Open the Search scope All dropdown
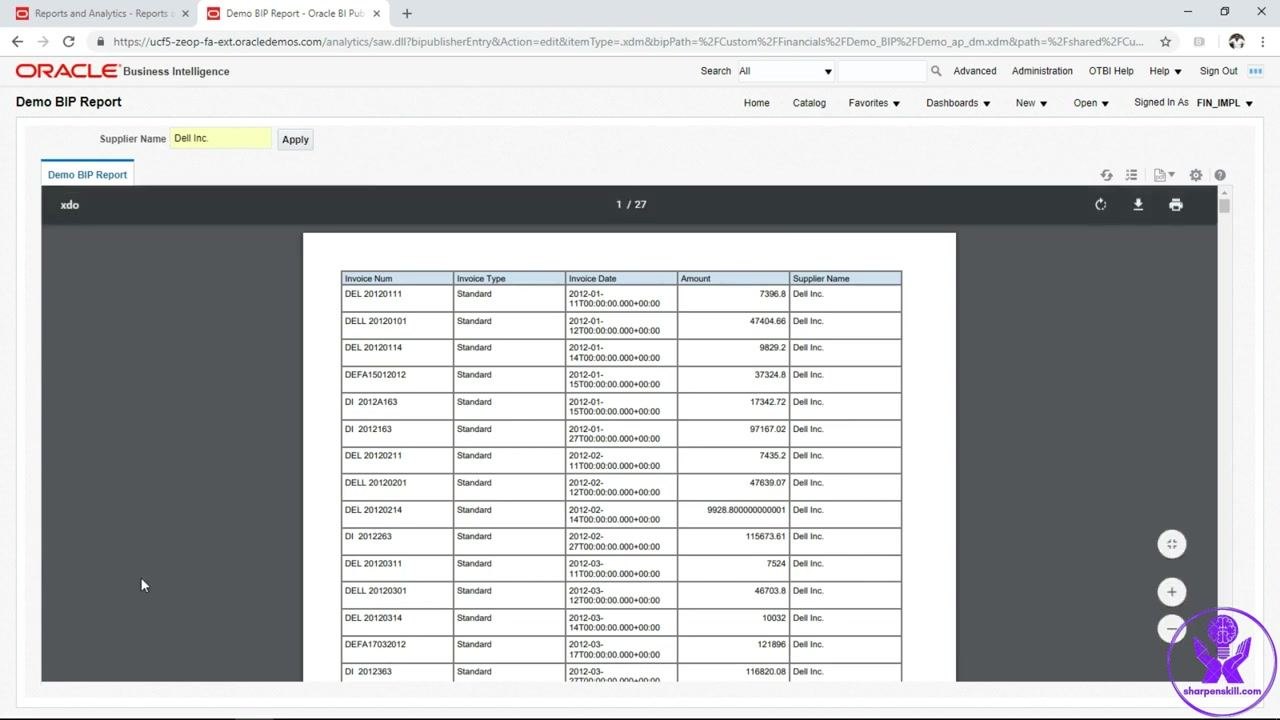 coord(785,71)
